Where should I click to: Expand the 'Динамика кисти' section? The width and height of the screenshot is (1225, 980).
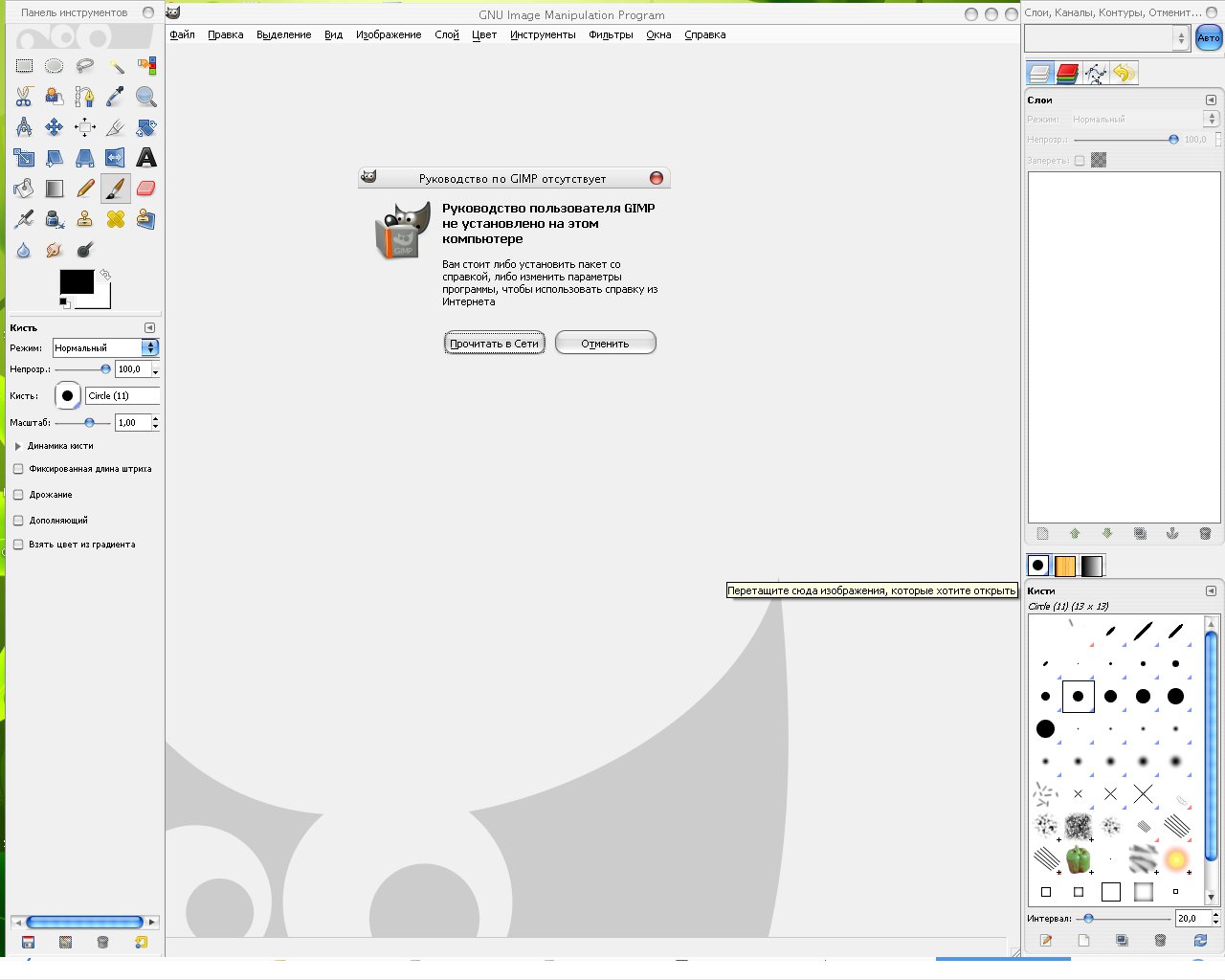18,446
